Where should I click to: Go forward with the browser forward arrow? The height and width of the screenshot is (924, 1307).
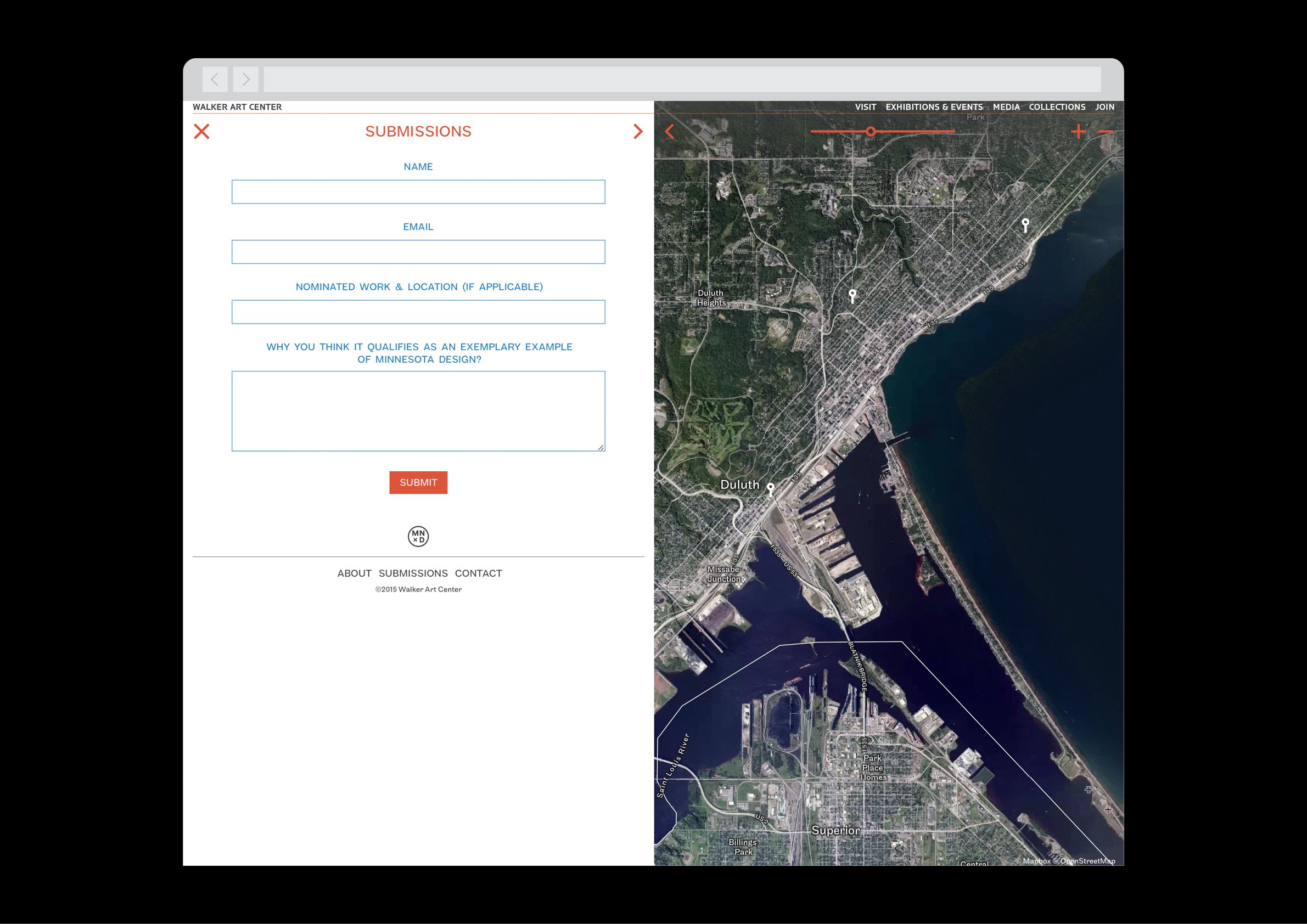245,80
